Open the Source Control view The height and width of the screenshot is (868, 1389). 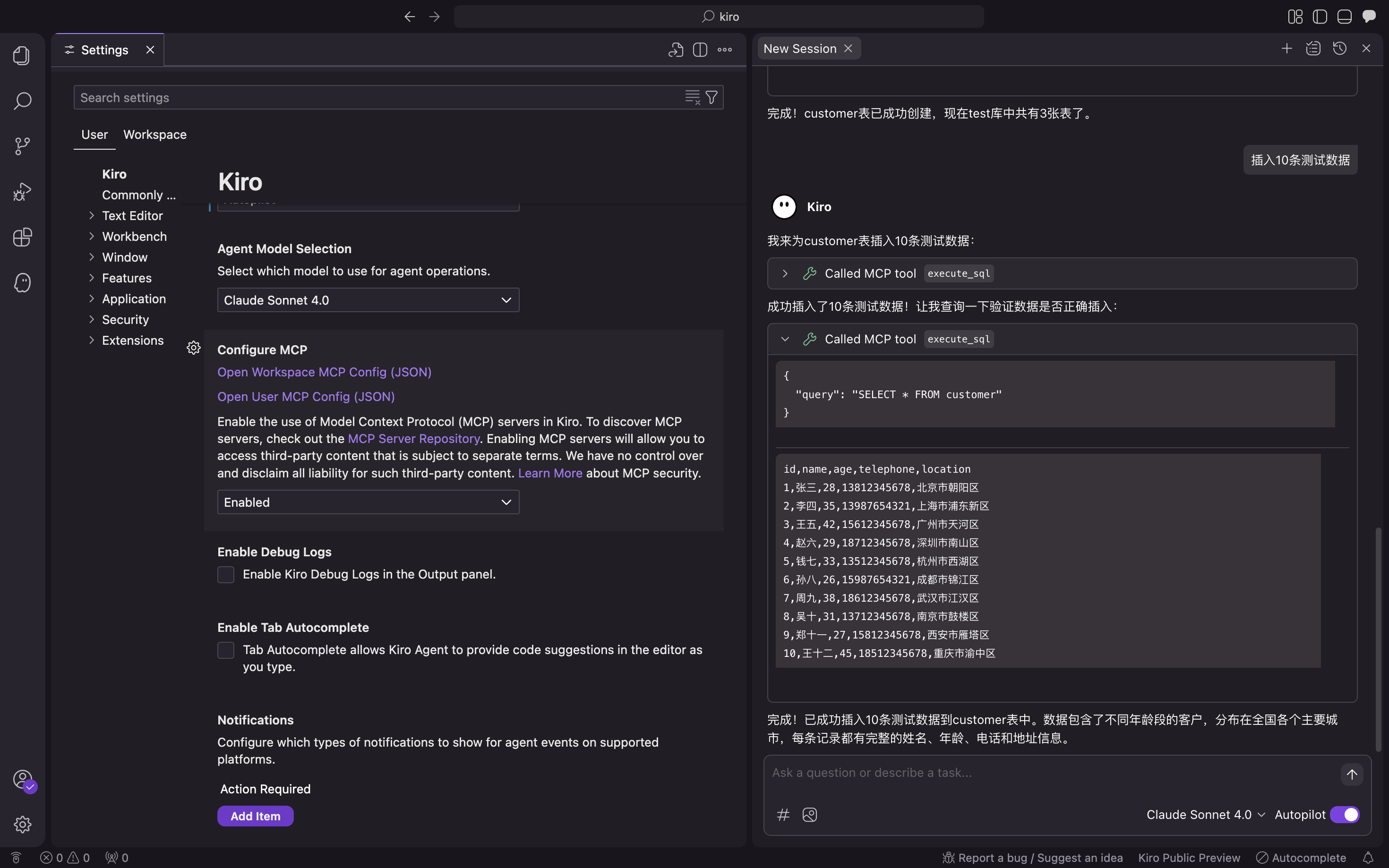tap(22, 146)
